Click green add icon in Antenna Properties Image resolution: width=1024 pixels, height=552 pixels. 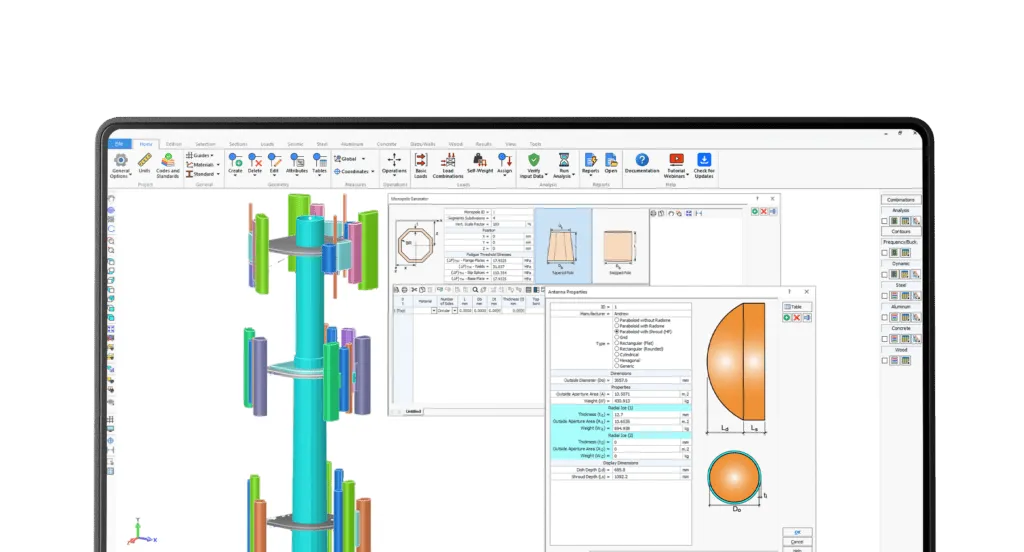(x=787, y=317)
